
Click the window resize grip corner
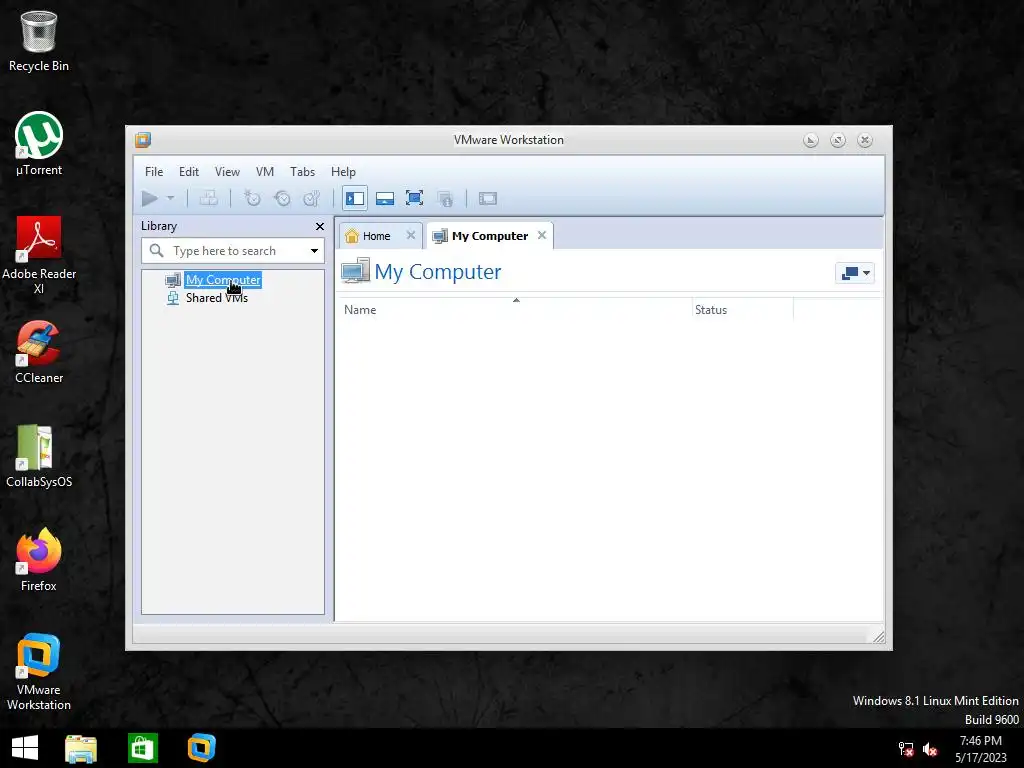878,637
